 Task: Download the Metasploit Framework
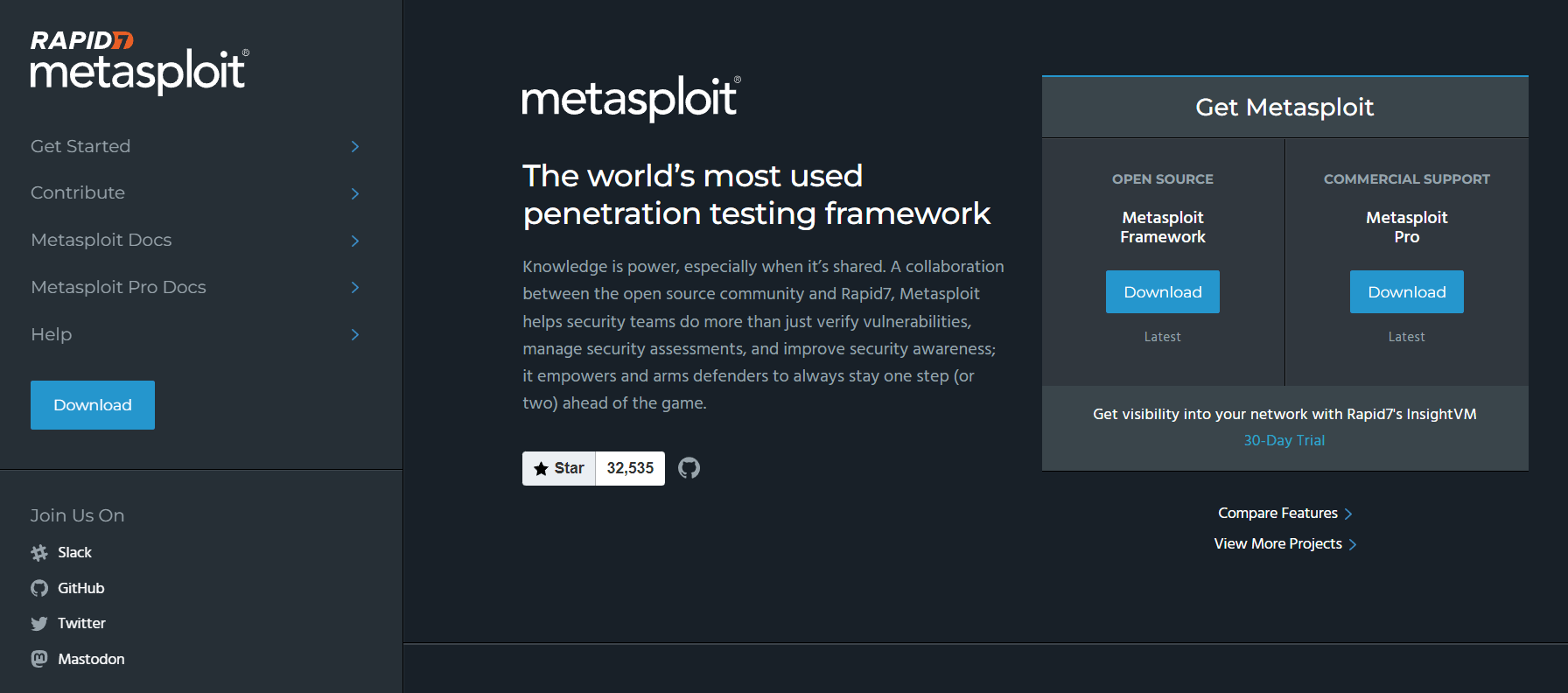click(x=1162, y=291)
